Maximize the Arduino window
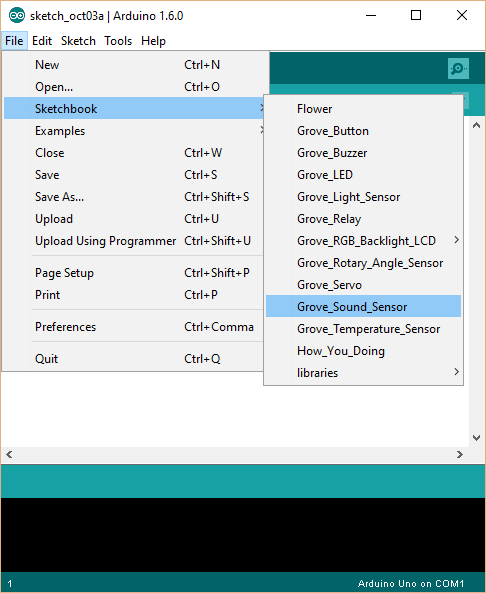Viewport: 486px width, 593px height. pyautogui.click(x=416, y=15)
